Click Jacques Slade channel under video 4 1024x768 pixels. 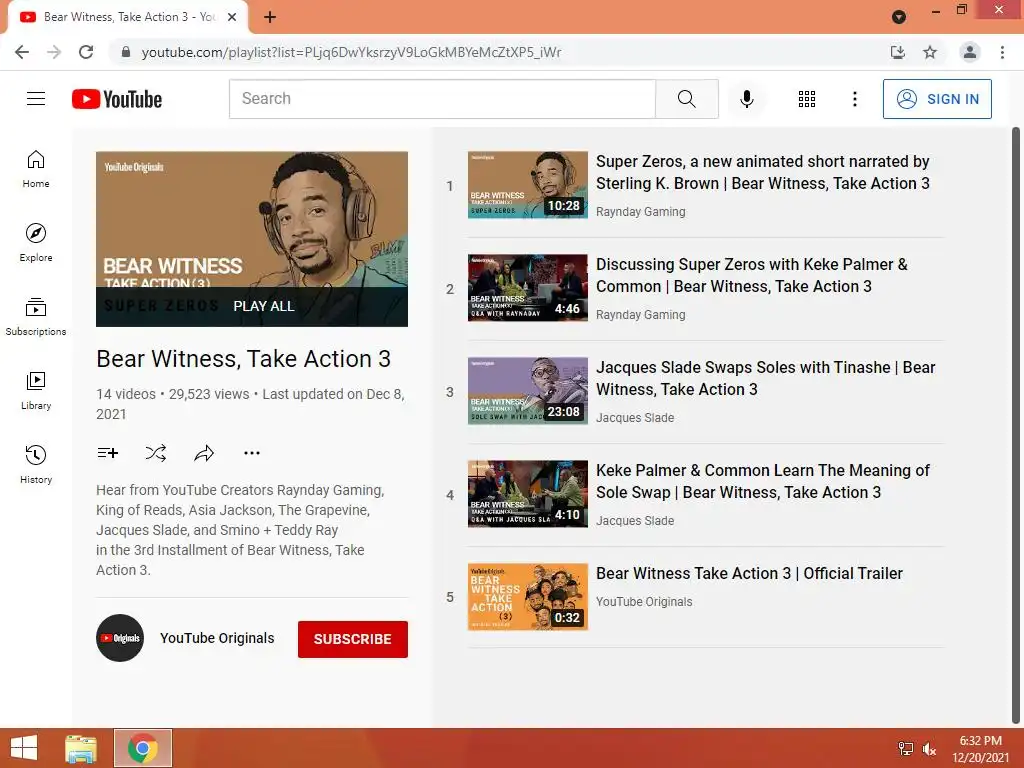click(635, 520)
